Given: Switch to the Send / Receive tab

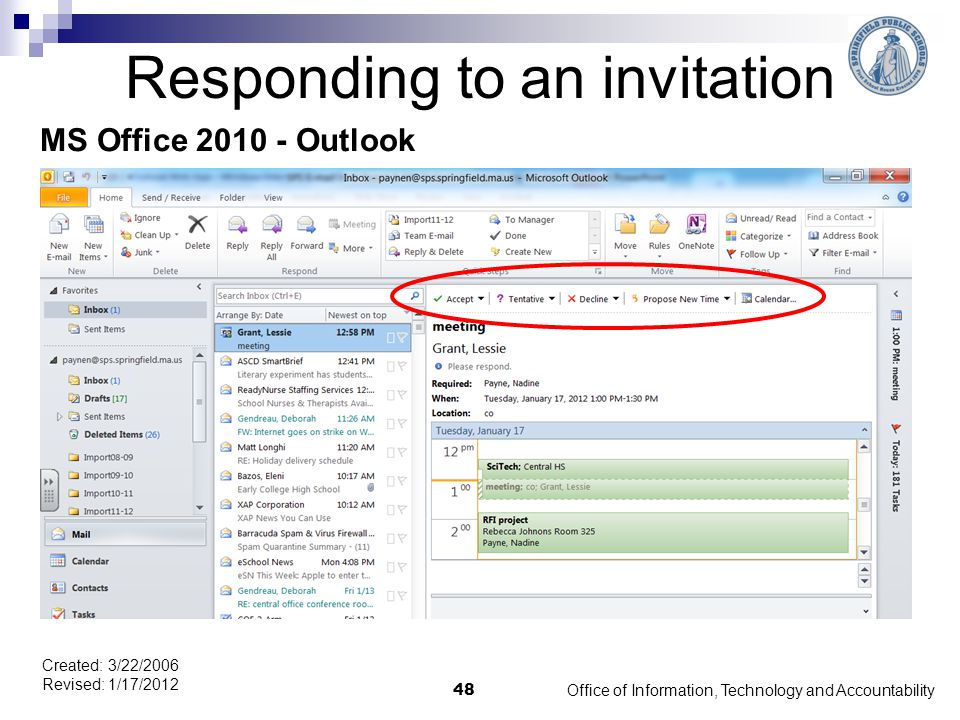Looking at the screenshot, I should 171,197.
